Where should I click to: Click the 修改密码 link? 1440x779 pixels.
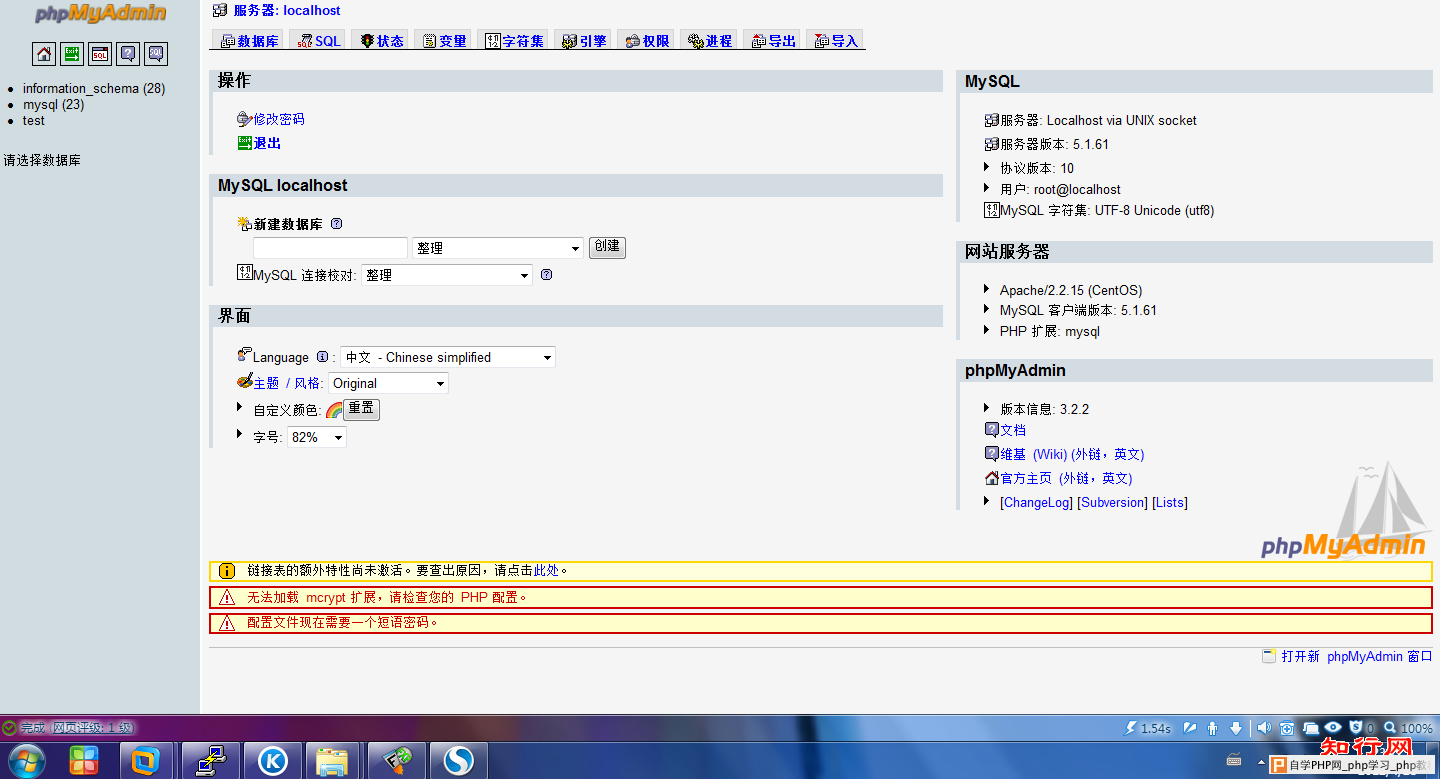pos(278,119)
